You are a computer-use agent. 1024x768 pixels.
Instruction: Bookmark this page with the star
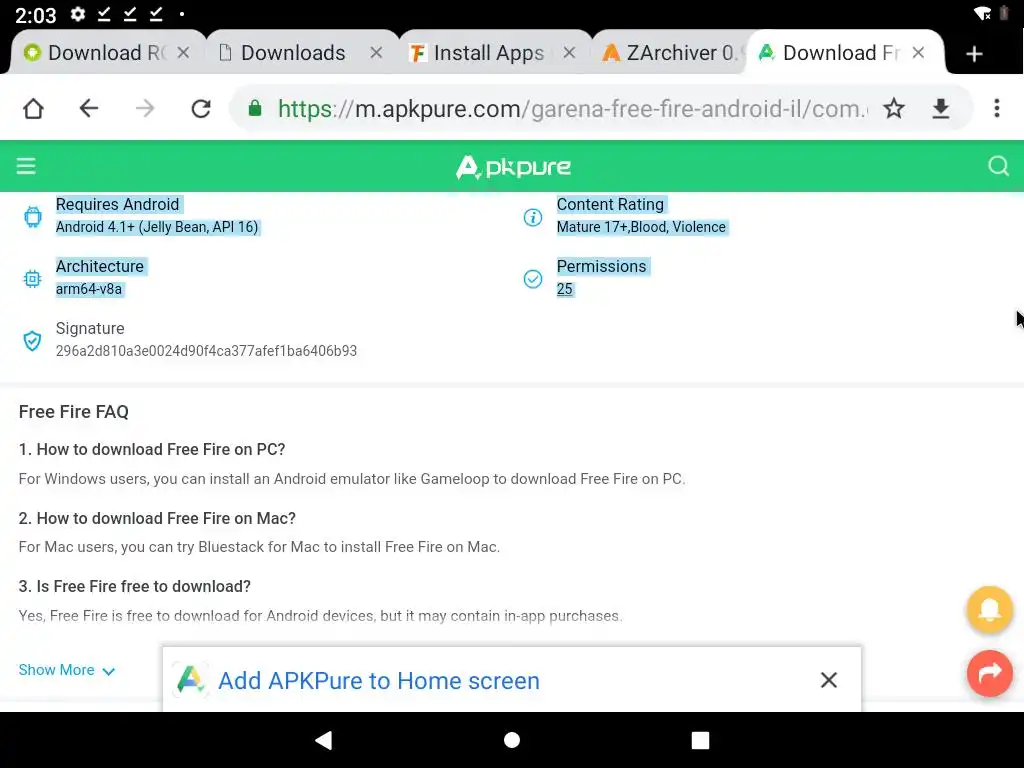(x=894, y=108)
